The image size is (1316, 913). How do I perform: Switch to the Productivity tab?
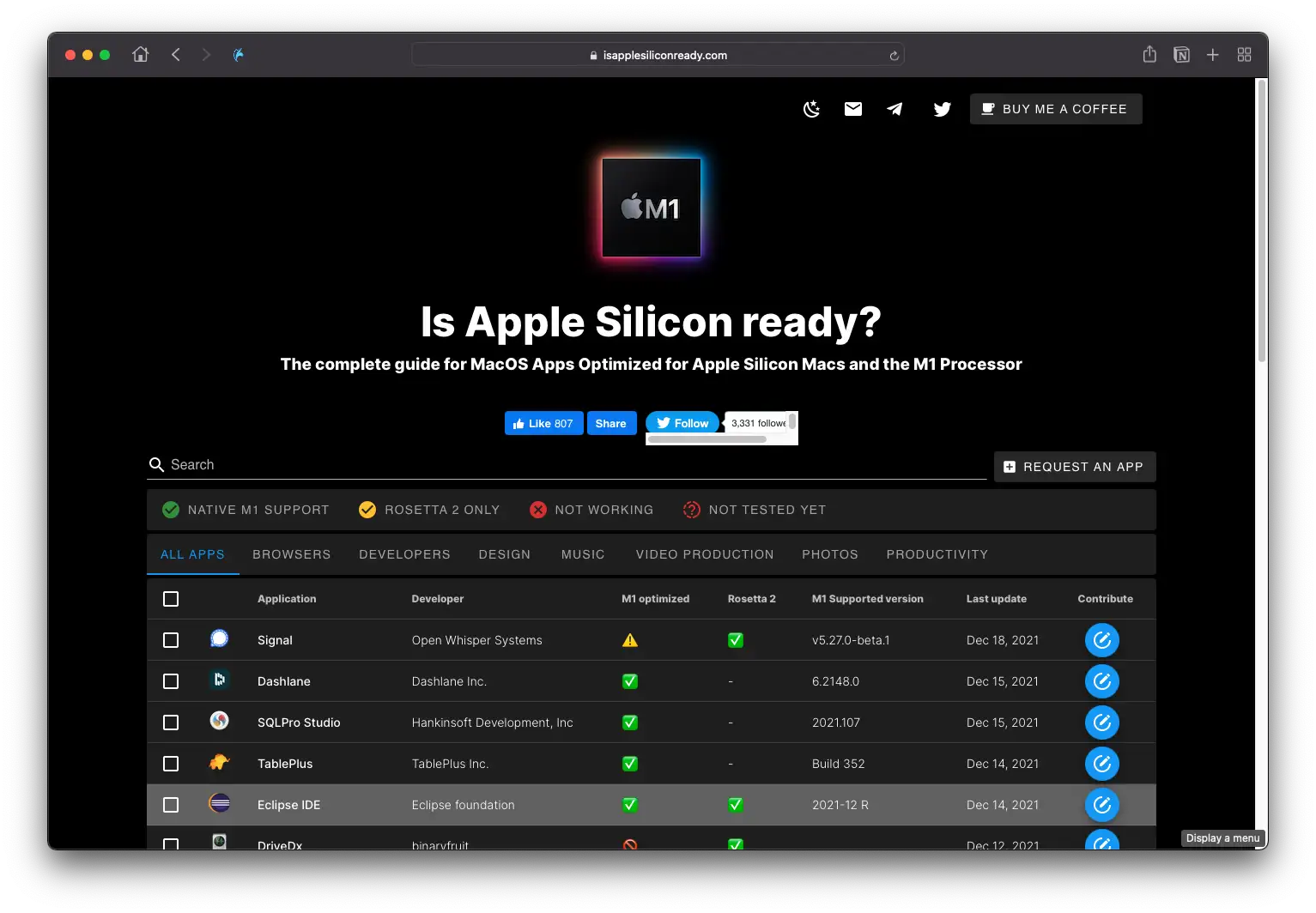pos(937,554)
